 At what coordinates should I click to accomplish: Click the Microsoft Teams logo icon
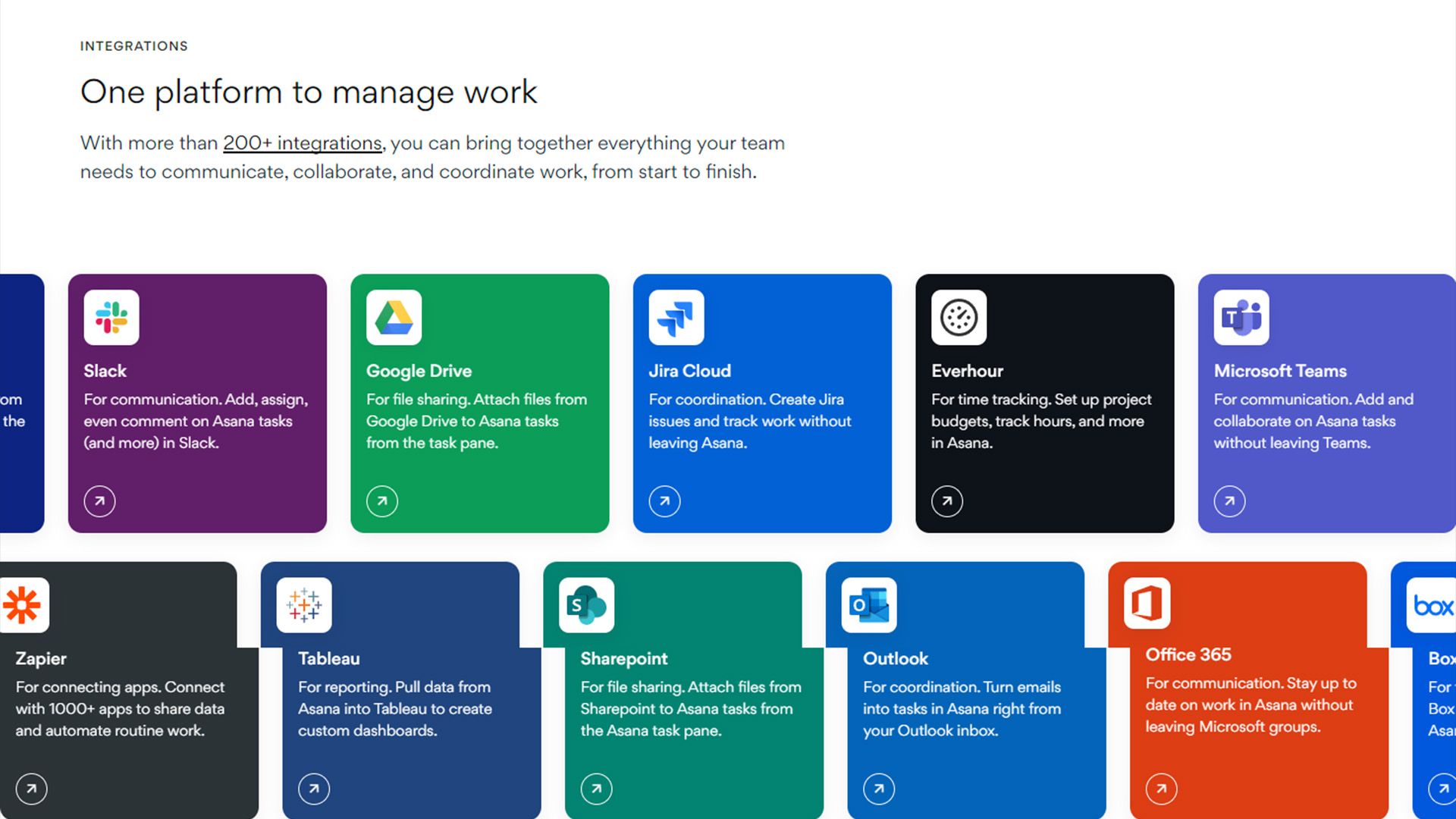[x=1241, y=317]
